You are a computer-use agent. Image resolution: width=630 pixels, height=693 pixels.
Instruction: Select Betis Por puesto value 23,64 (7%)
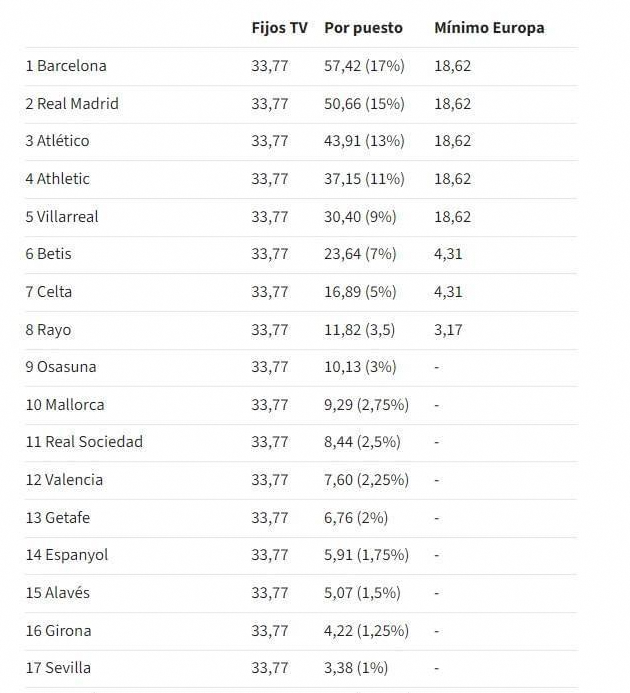coord(360,254)
